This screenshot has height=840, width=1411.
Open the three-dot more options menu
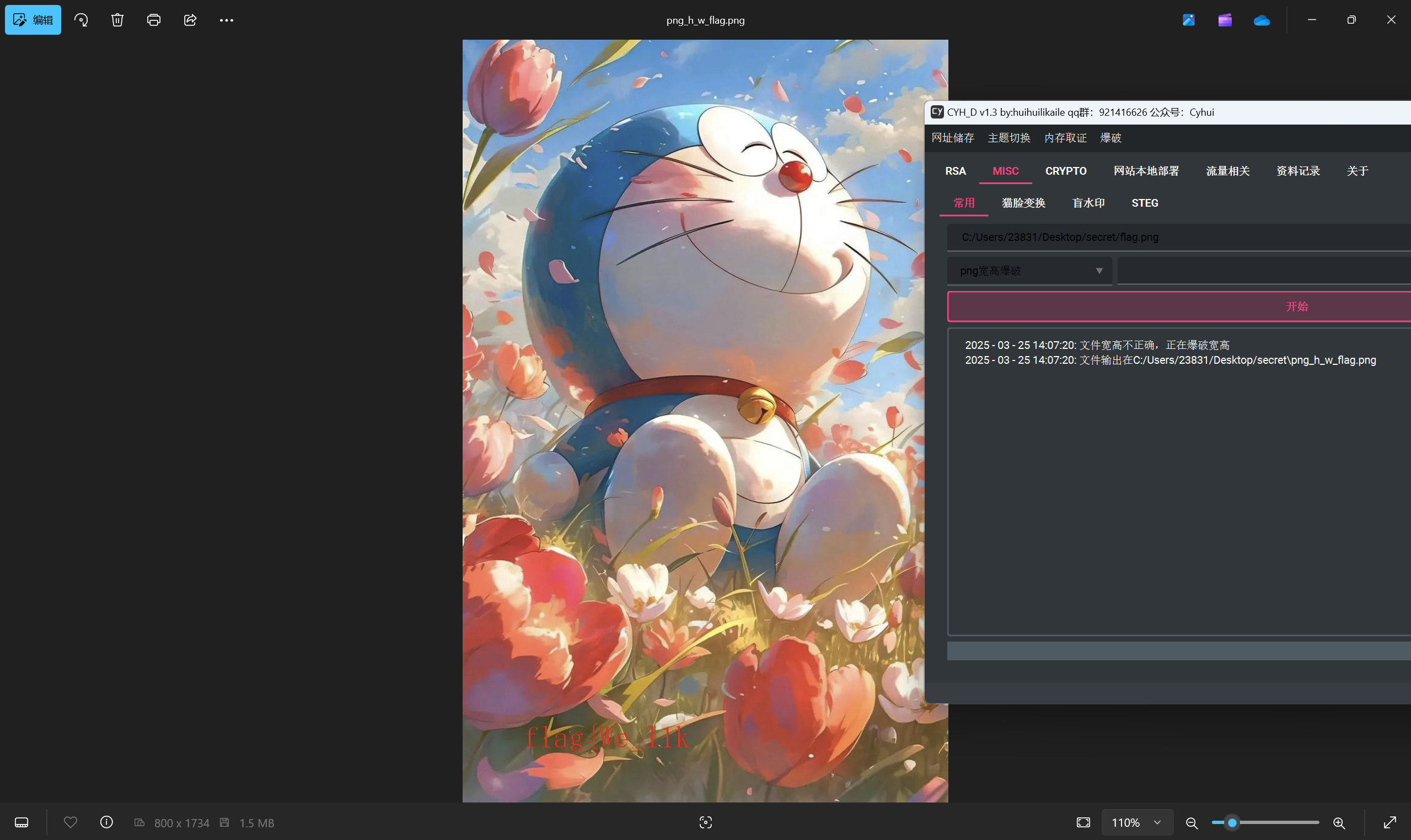click(227, 20)
